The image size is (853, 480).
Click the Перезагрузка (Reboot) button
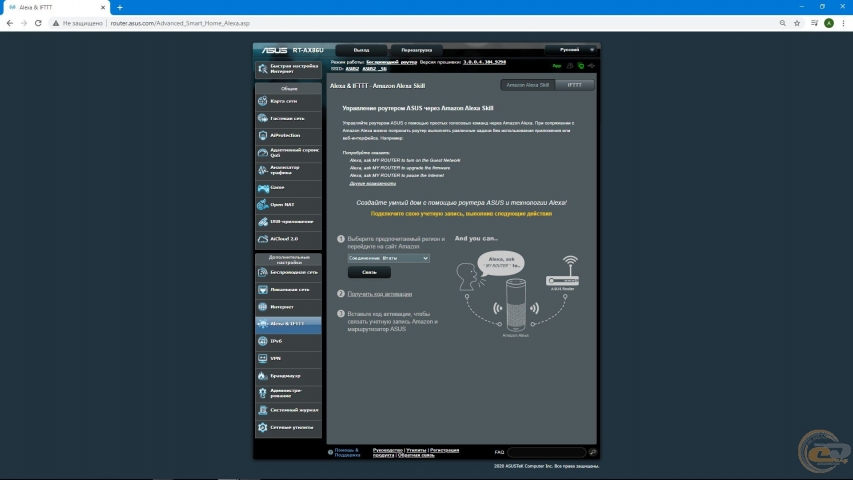point(416,50)
